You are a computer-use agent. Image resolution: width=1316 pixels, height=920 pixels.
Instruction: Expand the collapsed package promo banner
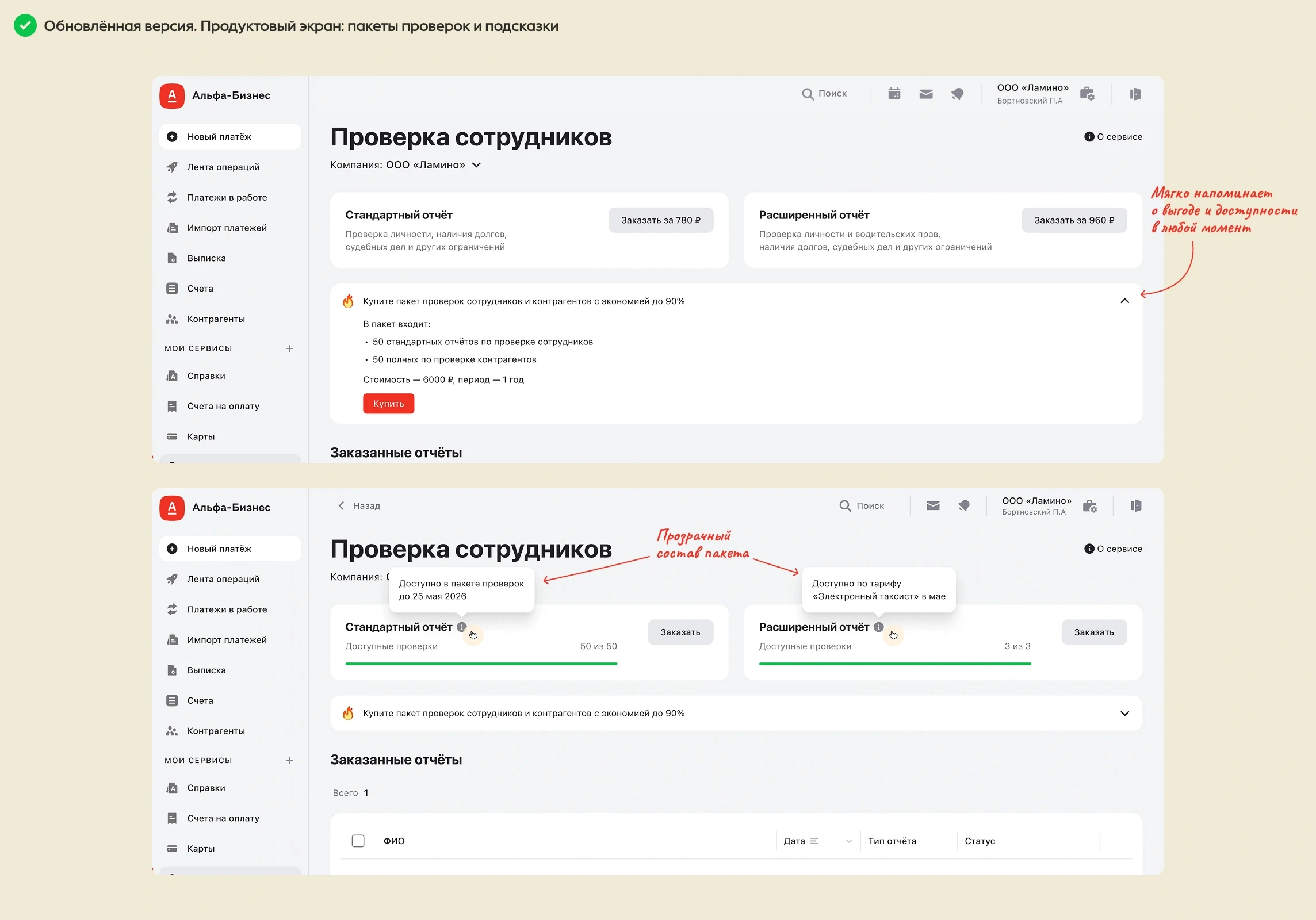point(1125,714)
